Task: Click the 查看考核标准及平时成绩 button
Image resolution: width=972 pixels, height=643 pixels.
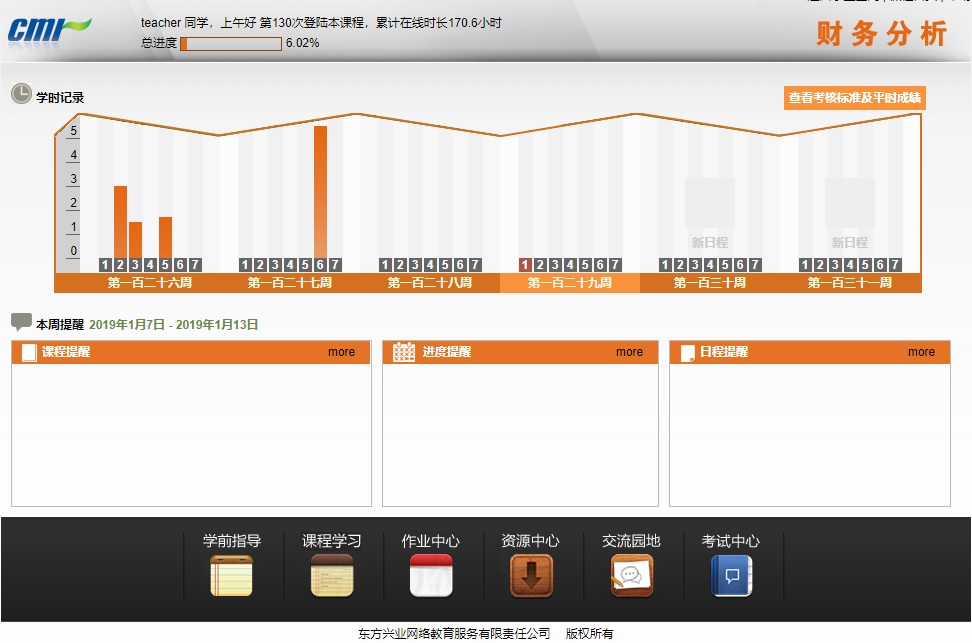Action: [x=854, y=98]
